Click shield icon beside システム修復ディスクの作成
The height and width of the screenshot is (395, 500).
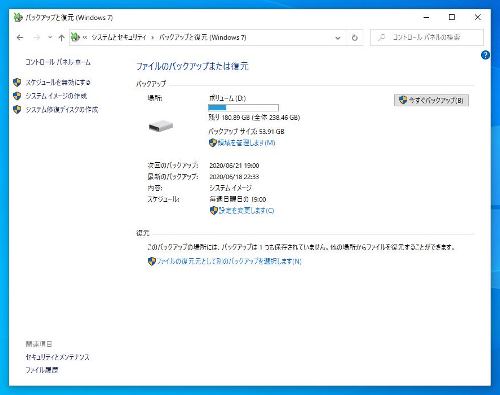tap(17, 109)
